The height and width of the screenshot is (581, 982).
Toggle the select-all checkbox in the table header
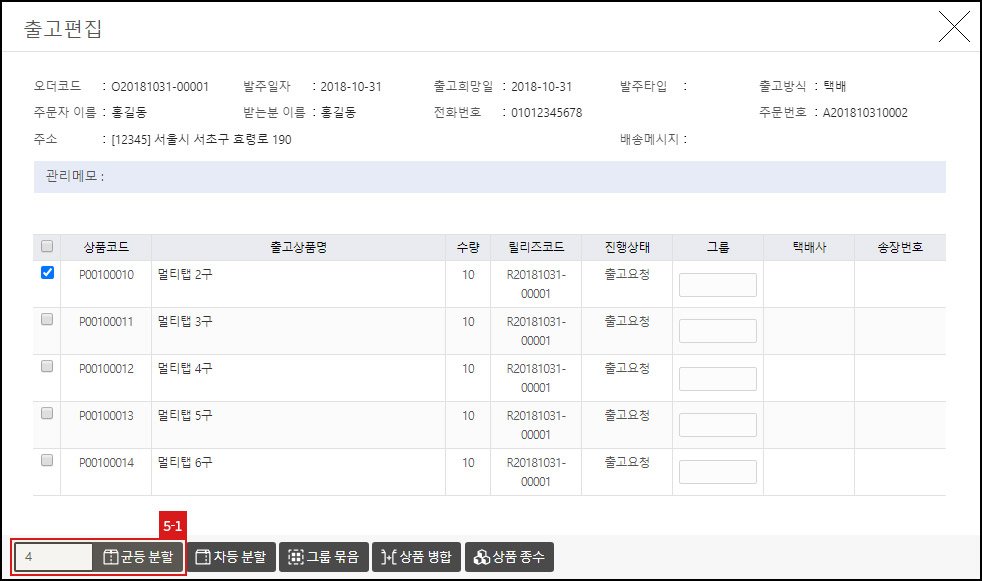[x=45, y=246]
